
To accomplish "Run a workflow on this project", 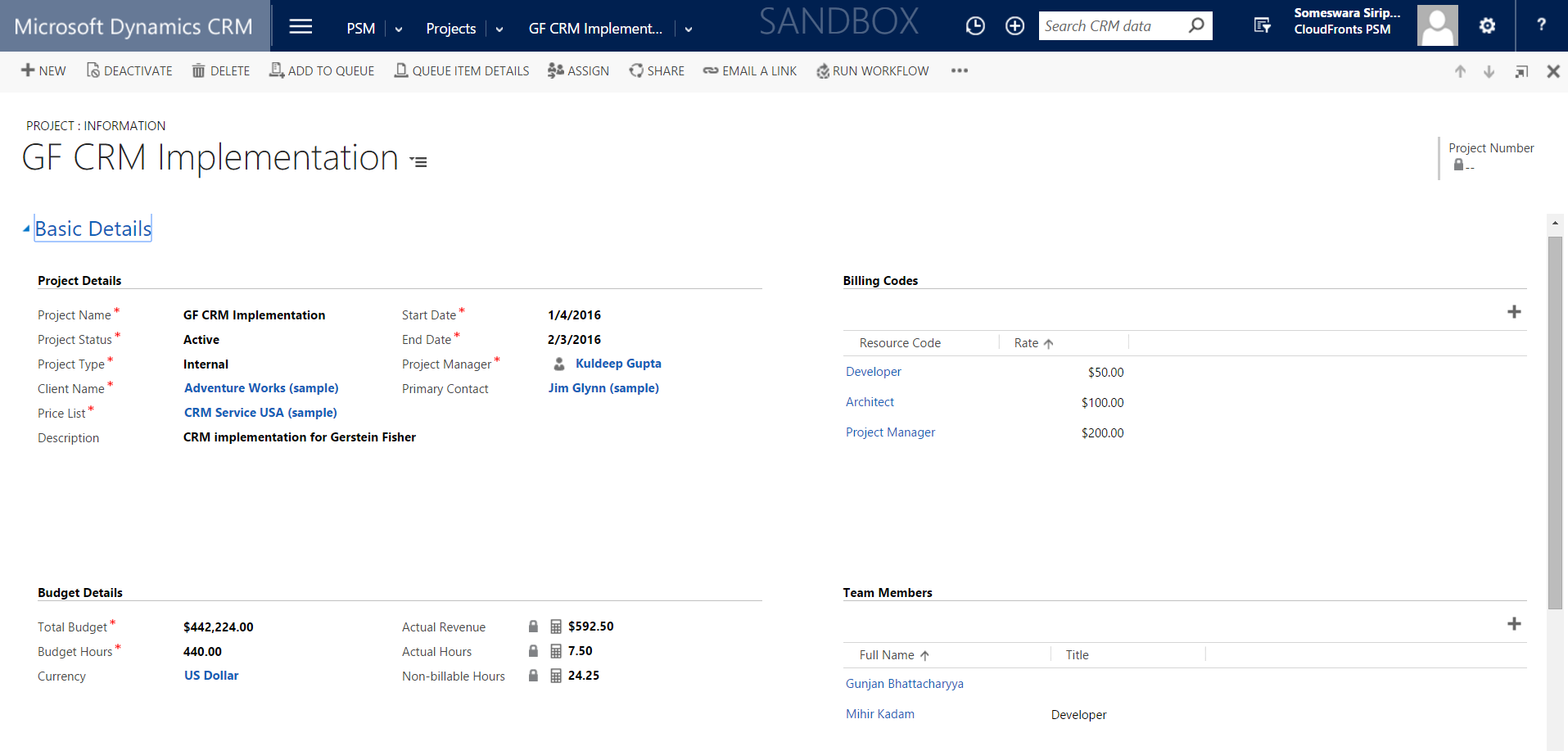I will click(873, 71).
